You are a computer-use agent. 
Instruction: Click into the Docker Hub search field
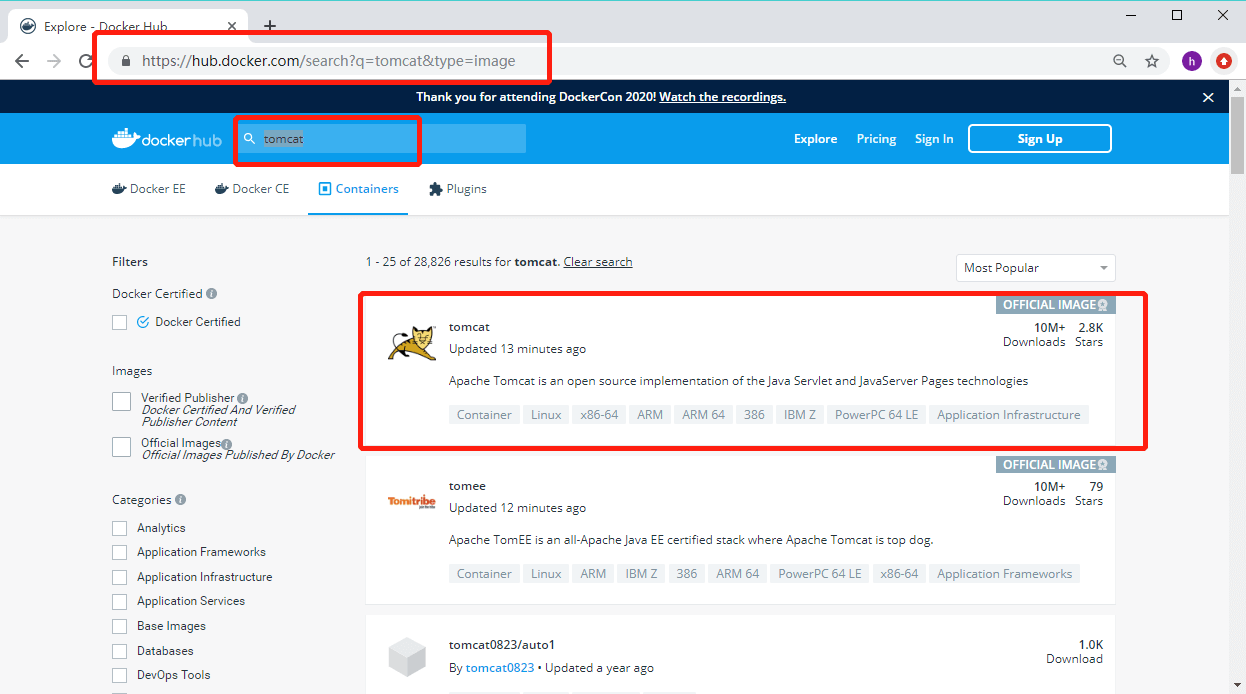pyautogui.click(x=380, y=139)
